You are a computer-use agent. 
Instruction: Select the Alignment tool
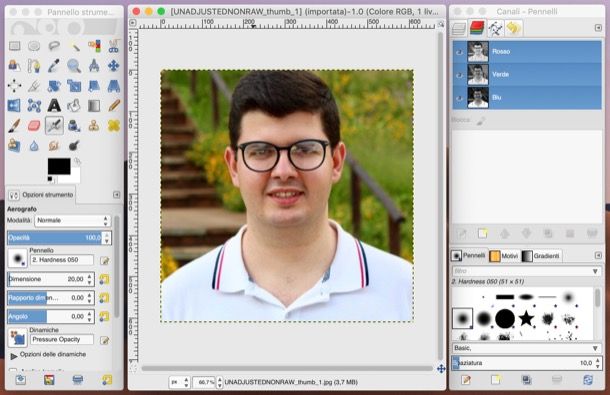(x=14, y=86)
